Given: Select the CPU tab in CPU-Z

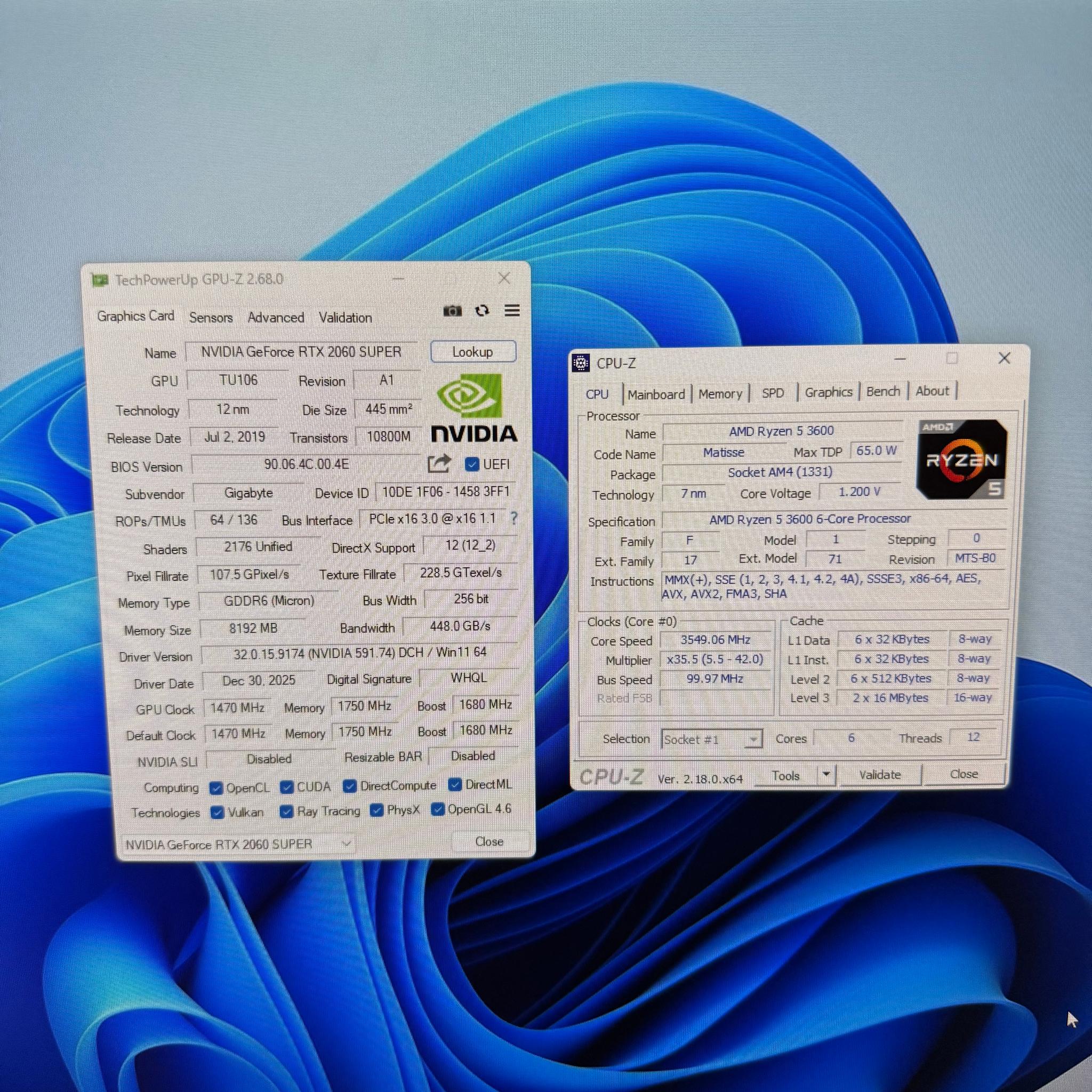Looking at the screenshot, I should pos(597,395).
